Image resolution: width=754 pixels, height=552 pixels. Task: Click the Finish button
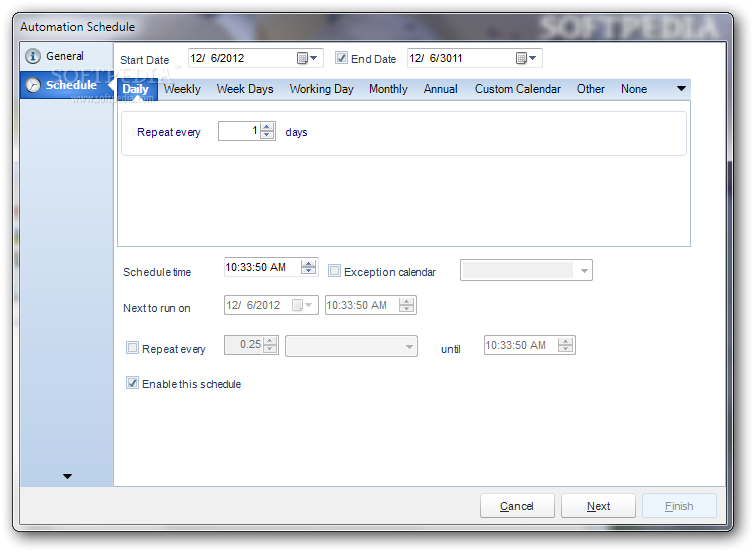click(x=679, y=506)
